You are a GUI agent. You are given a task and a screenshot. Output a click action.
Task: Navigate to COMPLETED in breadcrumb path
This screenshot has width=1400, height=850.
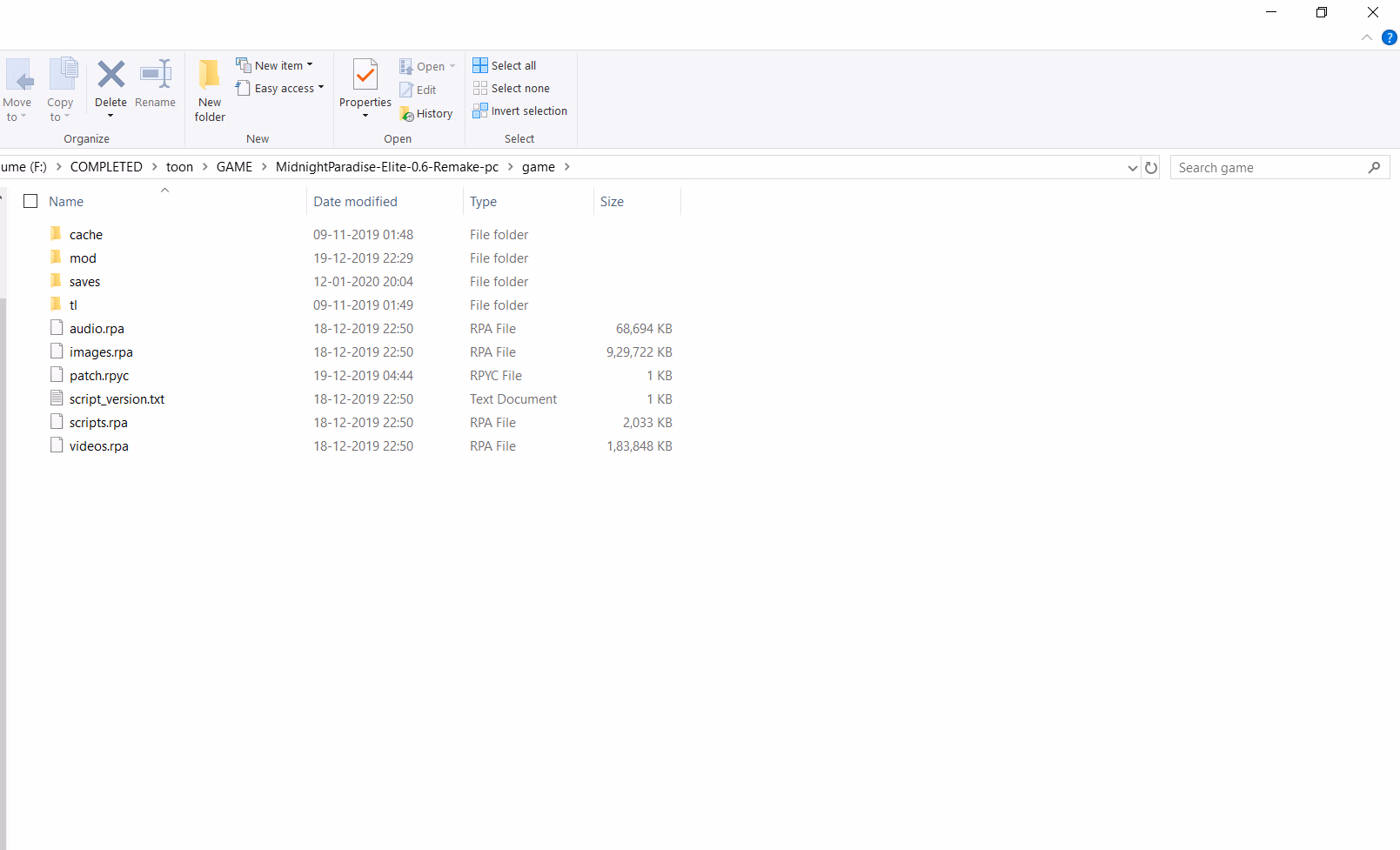pyautogui.click(x=106, y=167)
